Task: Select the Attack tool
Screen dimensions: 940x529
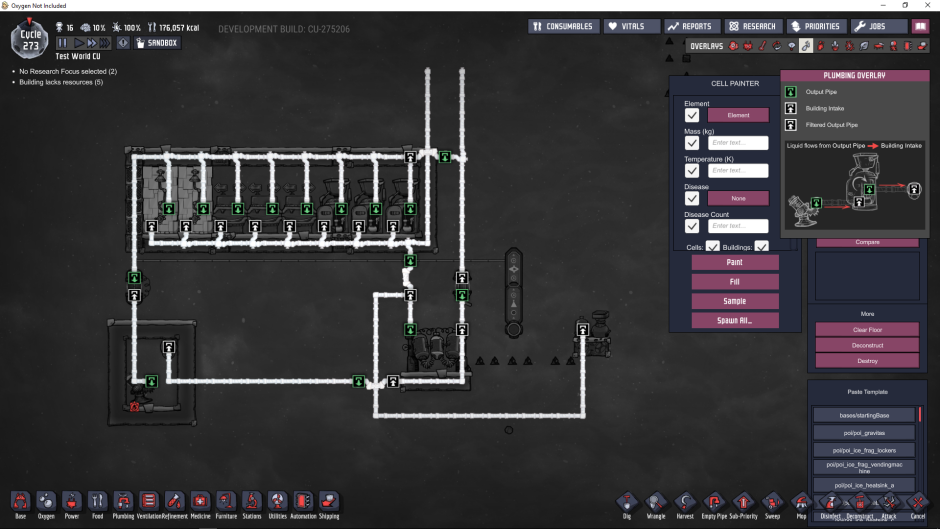Action: click(x=888, y=506)
